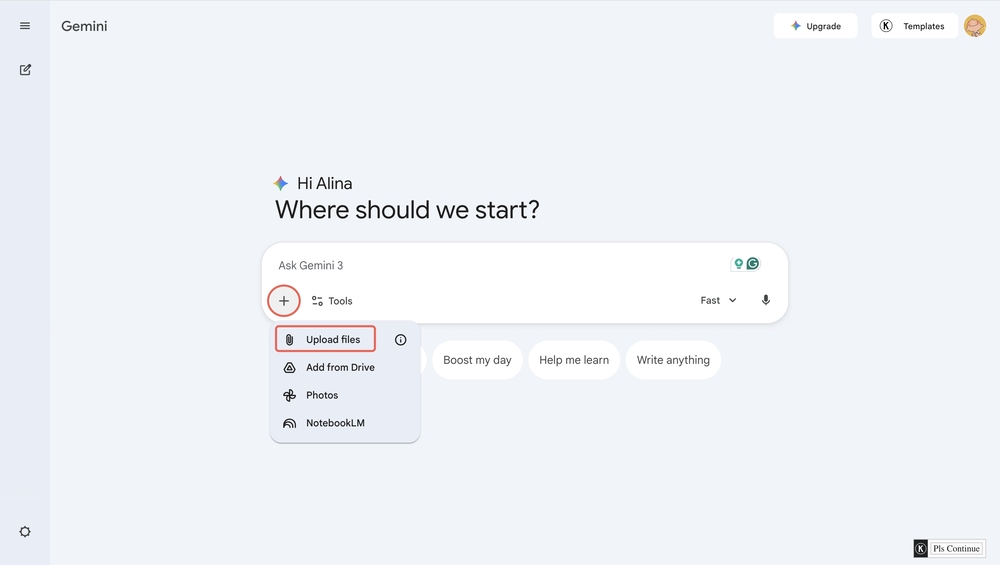The image size is (1000, 565).
Task: Pick NotebookLM from the attachment menu
Action: click(335, 423)
